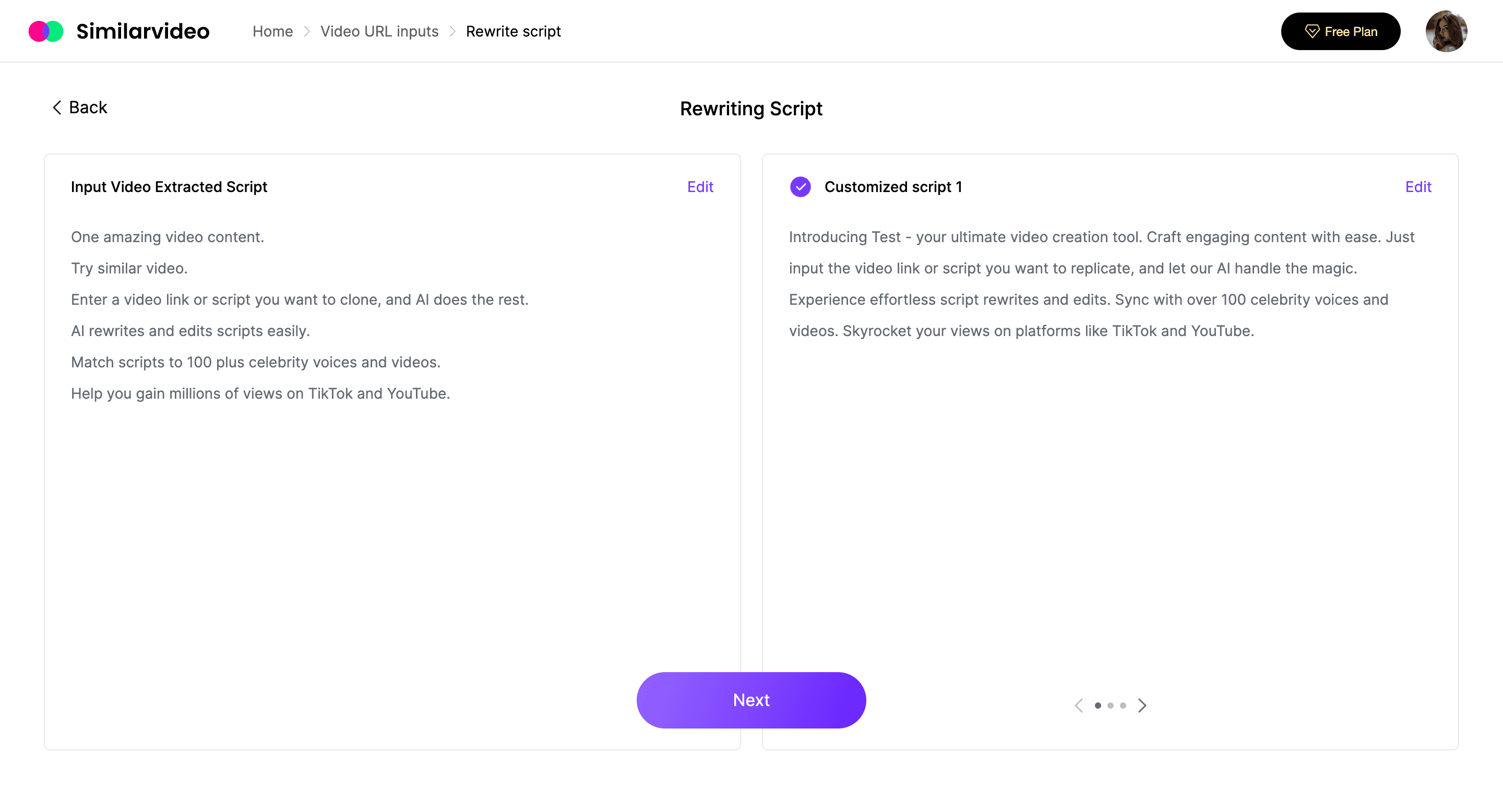Click the Free Plan button
1503x812 pixels.
pyautogui.click(x=1340, y=31)
